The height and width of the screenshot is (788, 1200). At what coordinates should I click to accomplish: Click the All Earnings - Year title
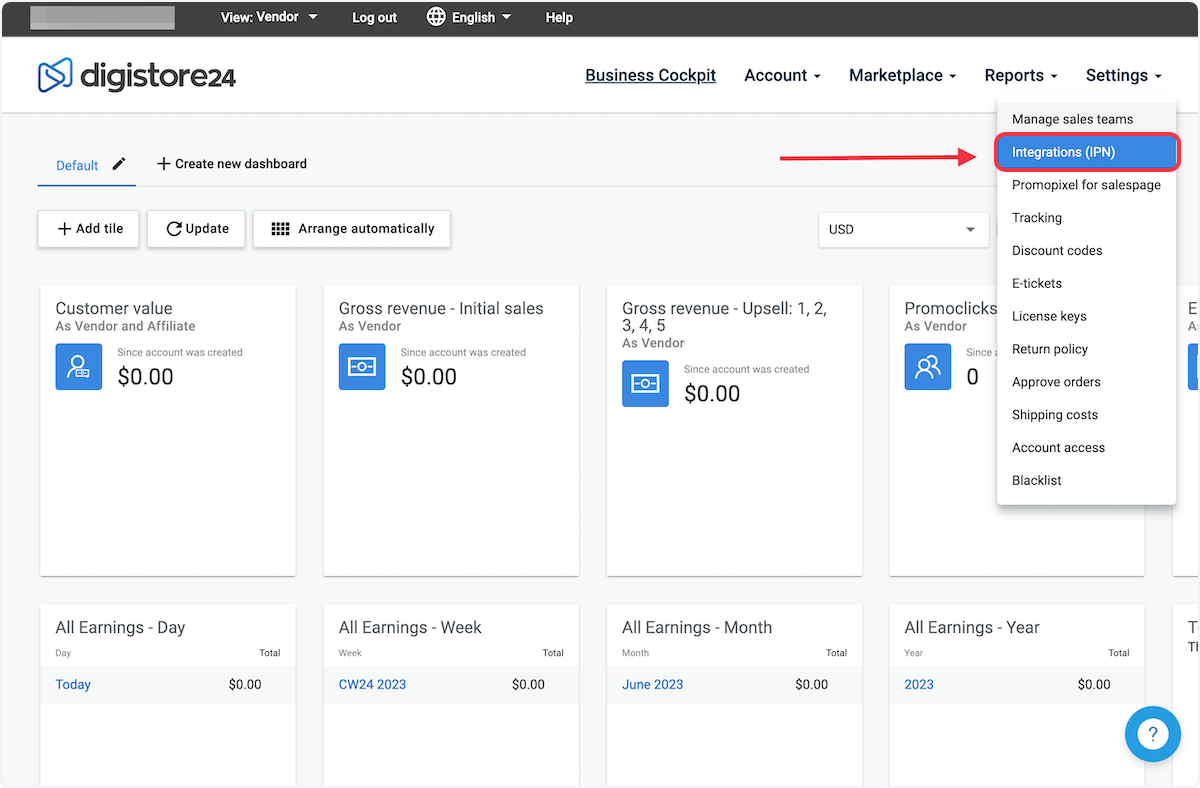click(x=972, y=628)
